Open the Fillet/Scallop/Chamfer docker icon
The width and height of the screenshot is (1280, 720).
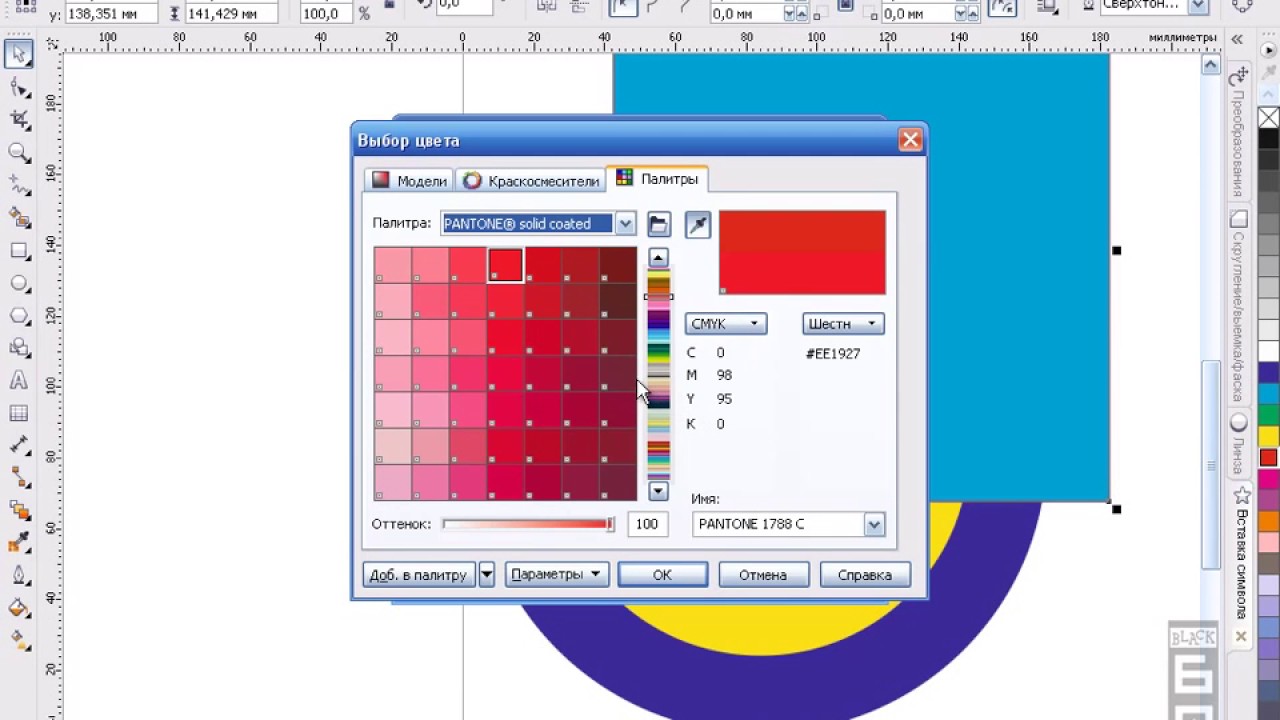[x=1240, y=219]
